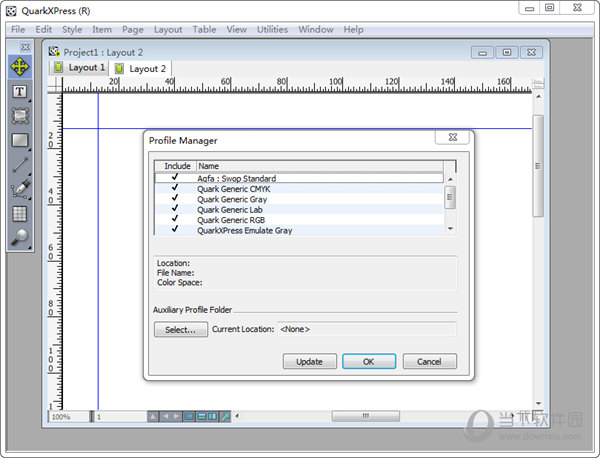Image resolution: width=600 pixels, height=458 pixels.
Task: Go to next page with right arrow
Action: [x=176, y=416]
